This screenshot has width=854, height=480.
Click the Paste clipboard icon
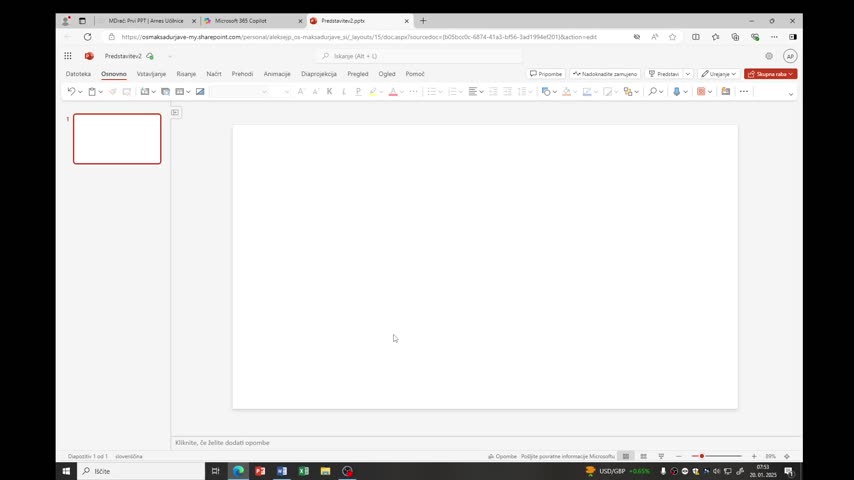coord(92,92)
